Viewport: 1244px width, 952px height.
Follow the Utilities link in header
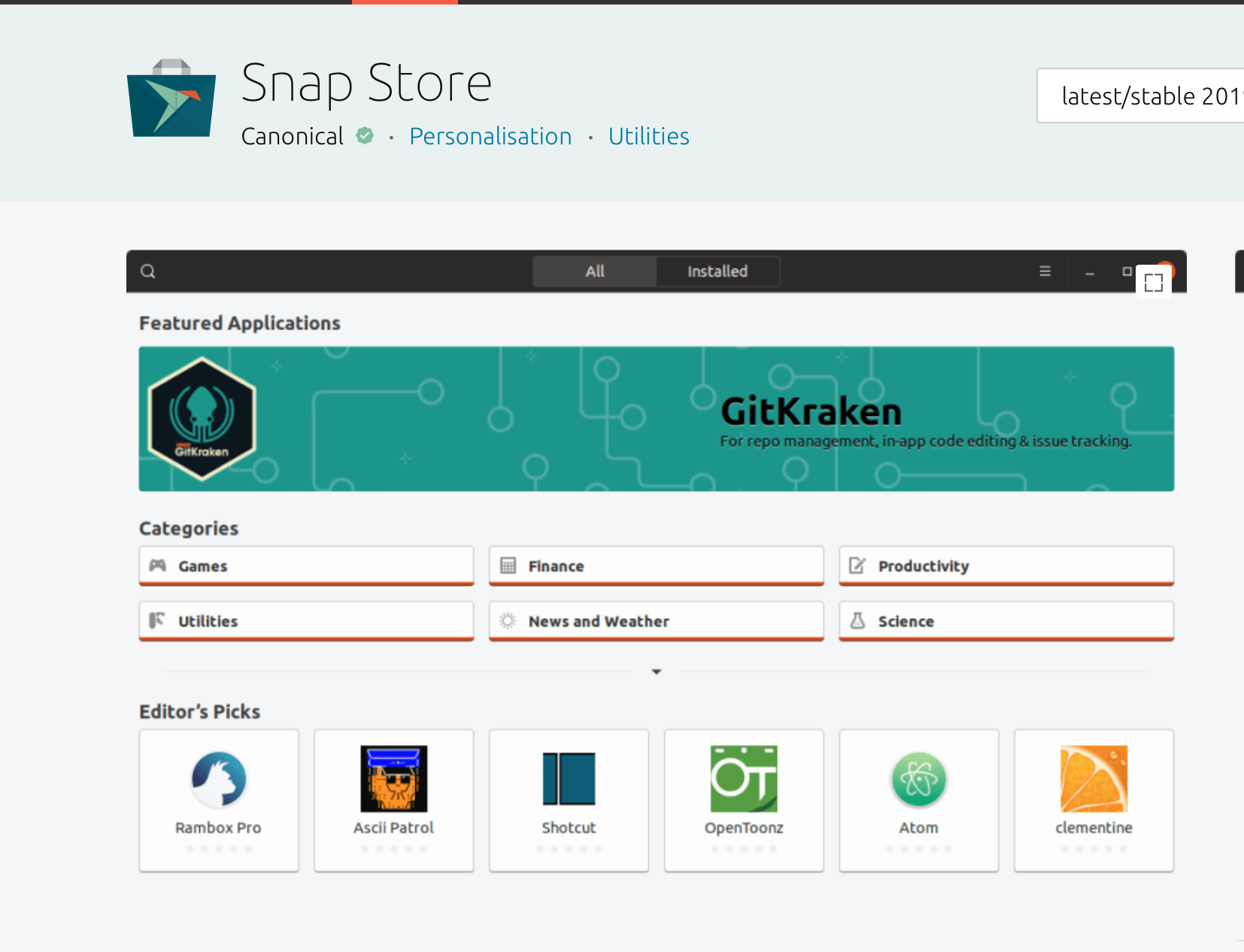pyautogui.click(x=648, y=136)
